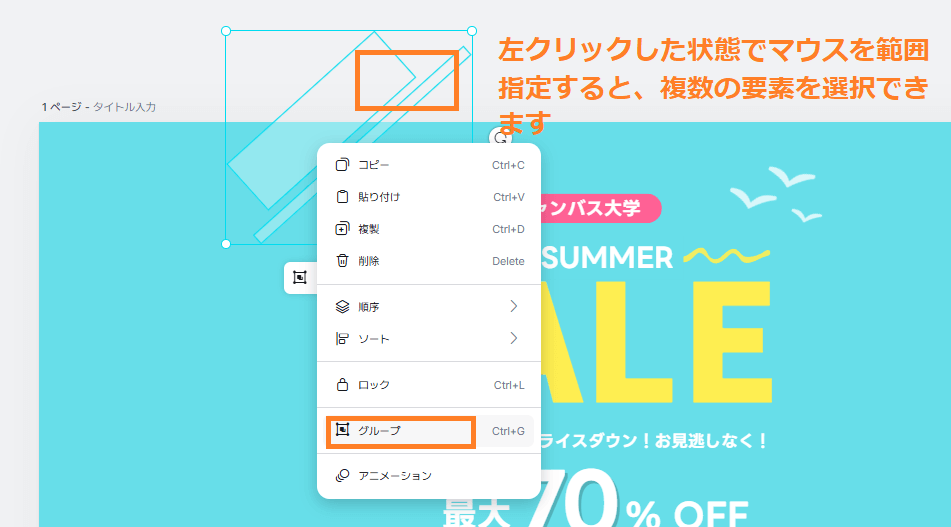Click the padlock icon beside ロック
The height and width of the screenshot is (527, 951).
[x=342, y=385]
